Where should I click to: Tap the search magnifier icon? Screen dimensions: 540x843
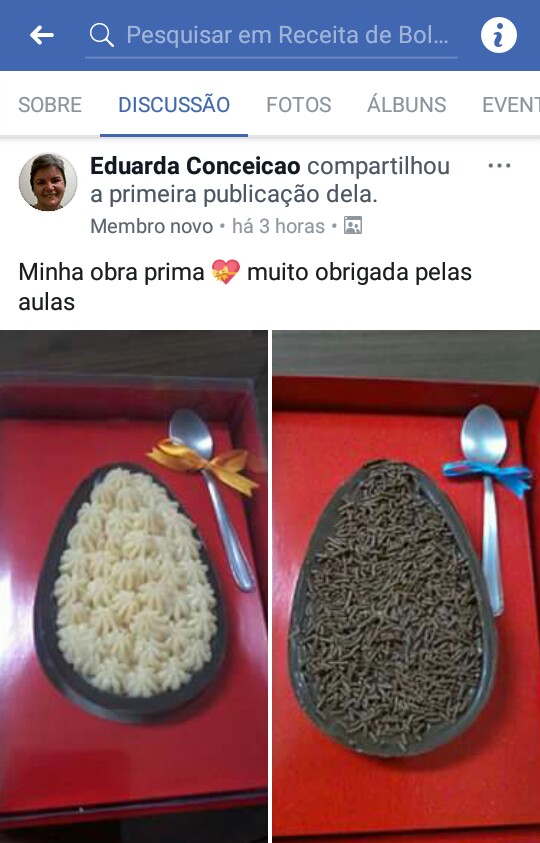click(101, 35)
